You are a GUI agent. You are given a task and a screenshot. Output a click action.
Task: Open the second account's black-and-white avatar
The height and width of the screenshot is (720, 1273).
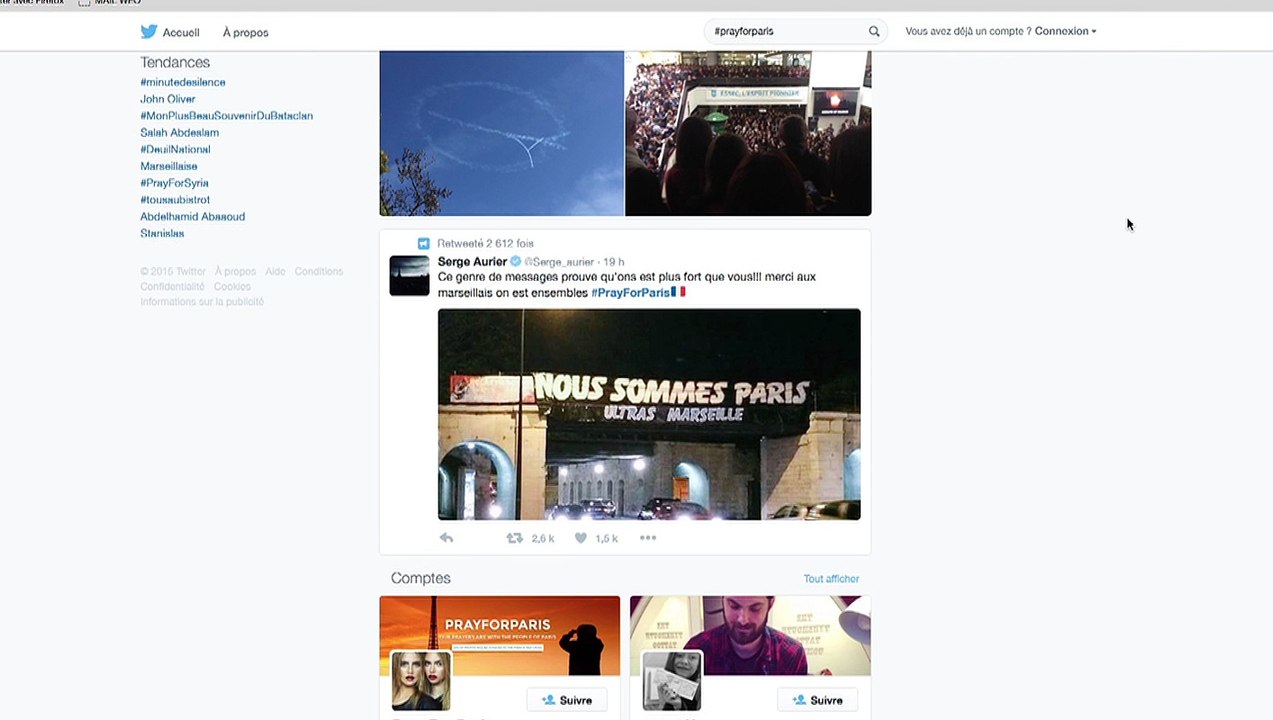point(671,680)
